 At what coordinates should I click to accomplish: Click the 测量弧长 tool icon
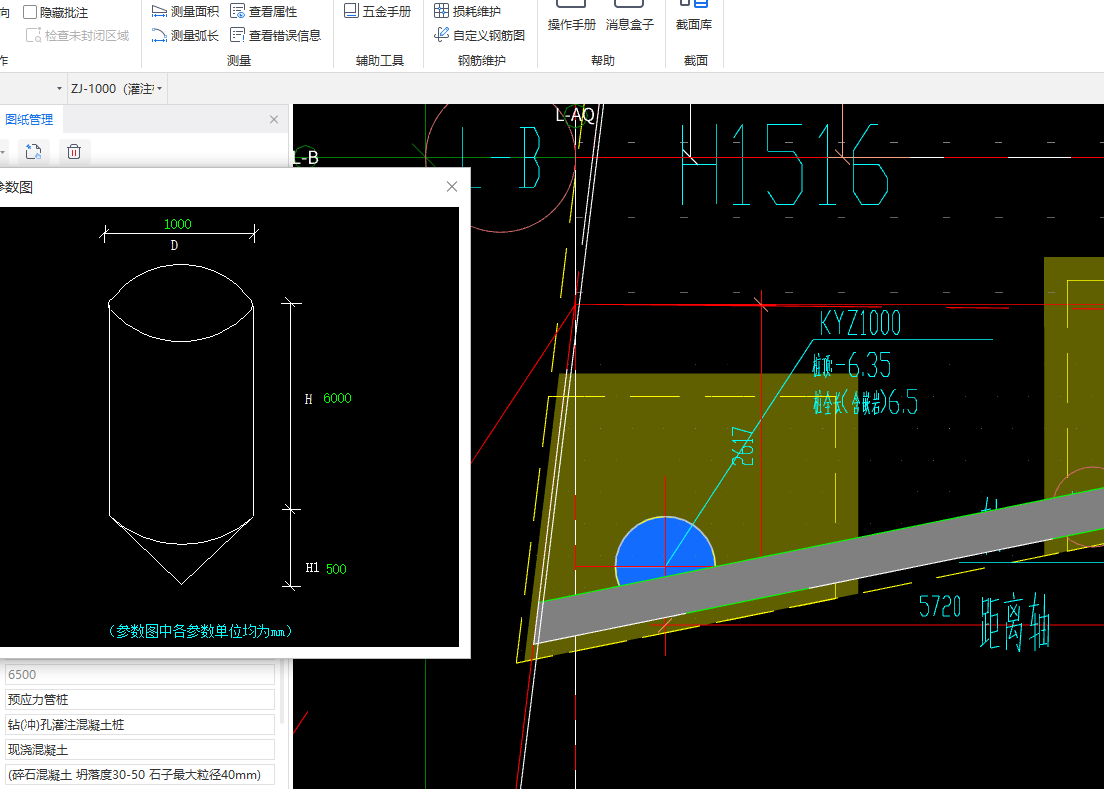159,35
